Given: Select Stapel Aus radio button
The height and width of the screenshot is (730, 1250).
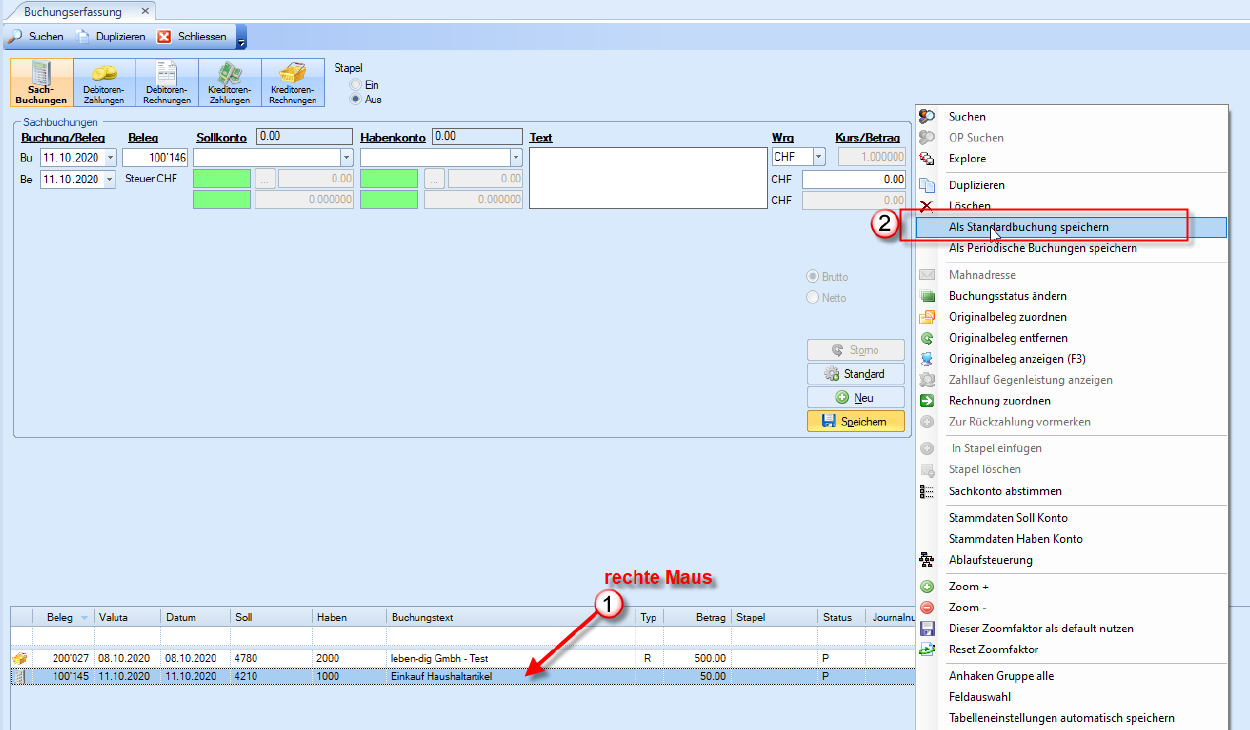Looking at the screenshot, I should tap(355, 99).
